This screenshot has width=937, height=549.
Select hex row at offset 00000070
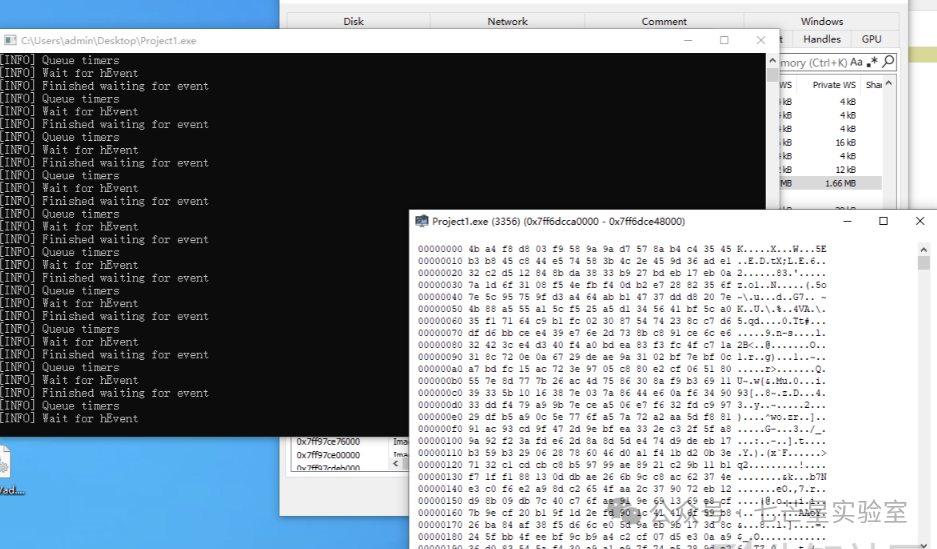click(x=621, y=333)
